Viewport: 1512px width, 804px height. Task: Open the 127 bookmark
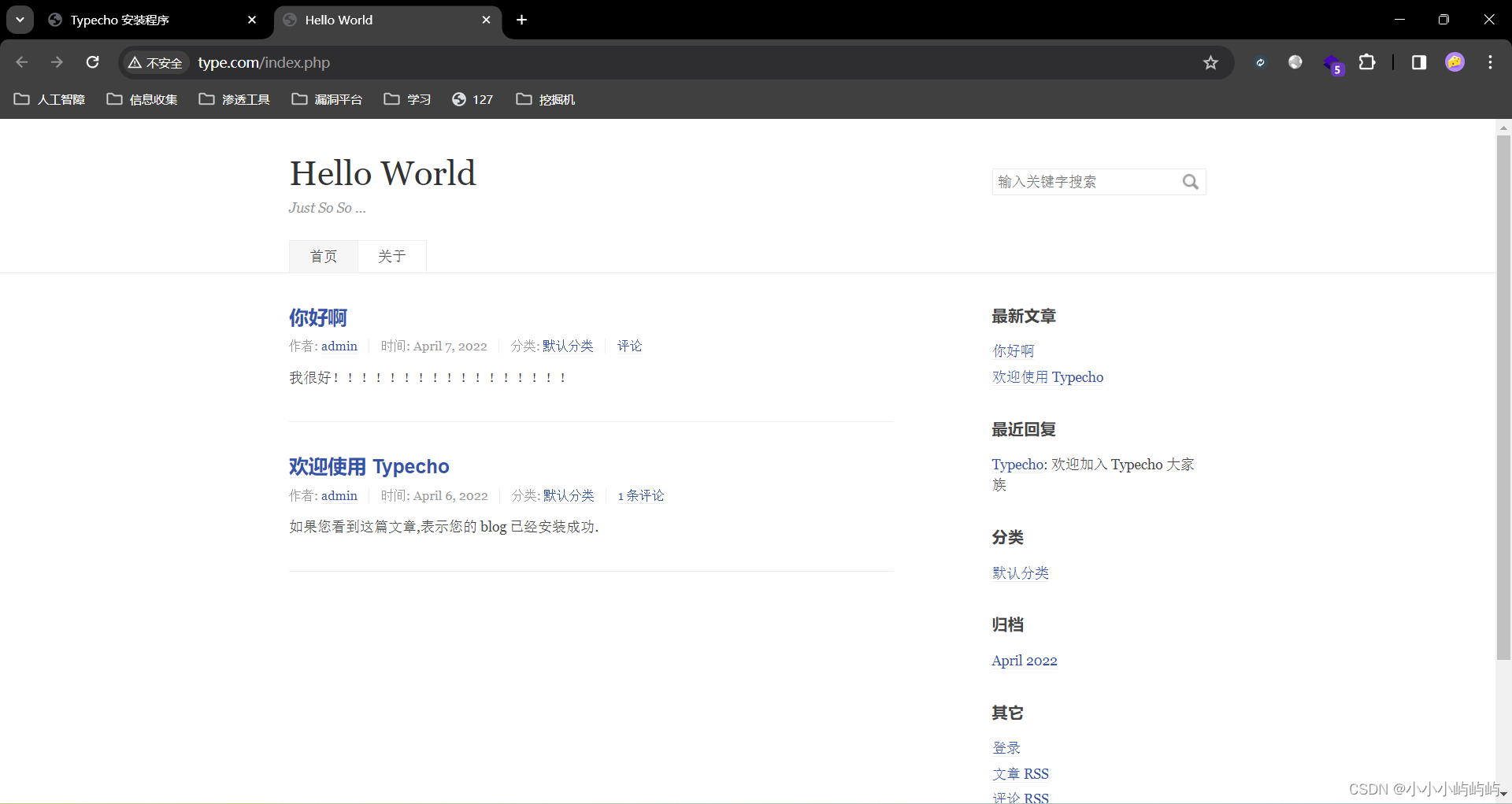pyautogui.click(x=472, y=99)
